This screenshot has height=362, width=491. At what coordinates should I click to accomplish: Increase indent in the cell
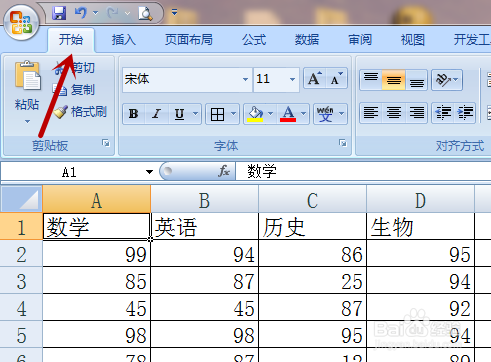(465, 113)
